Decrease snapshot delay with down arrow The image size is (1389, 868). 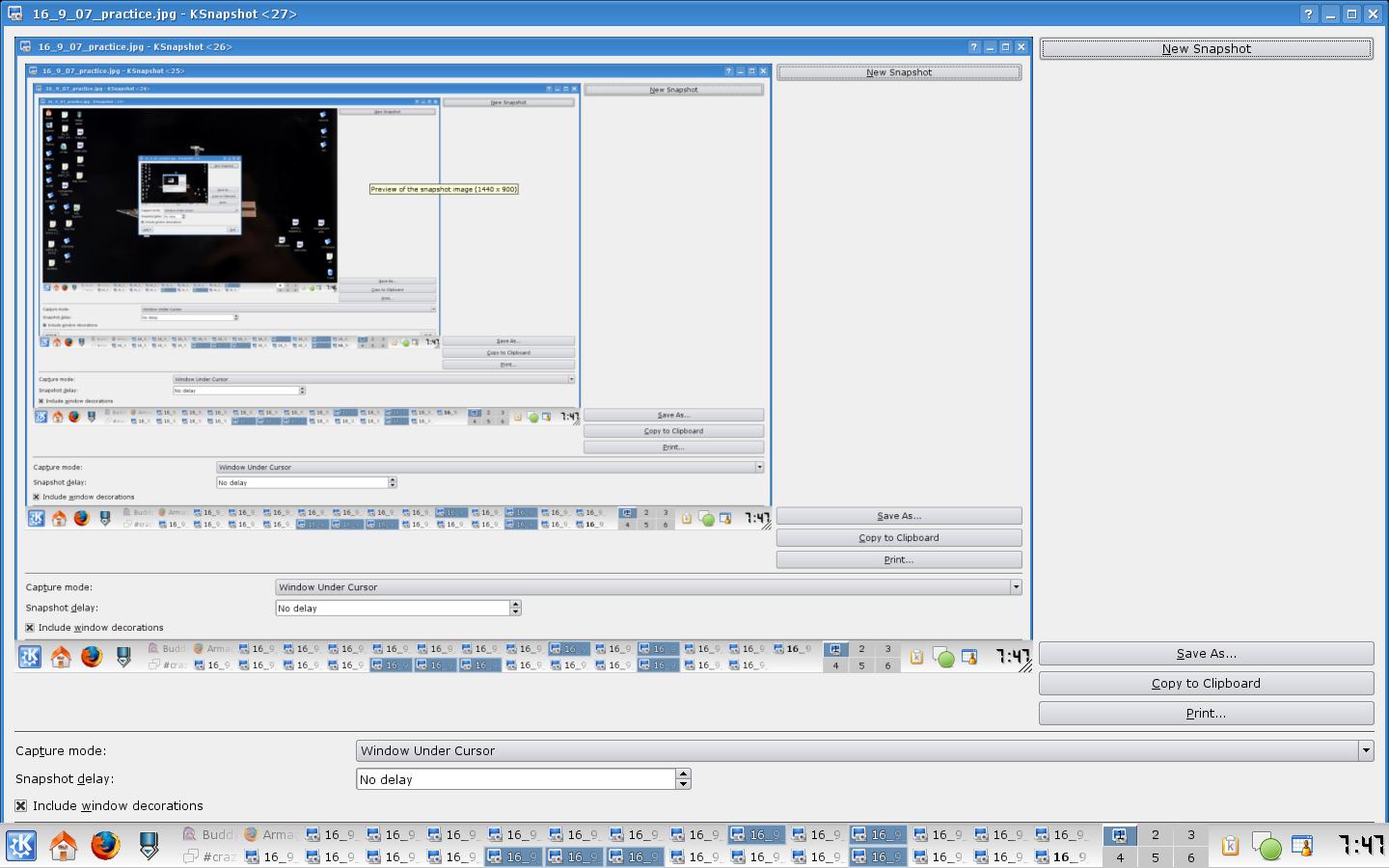[683, 783]
